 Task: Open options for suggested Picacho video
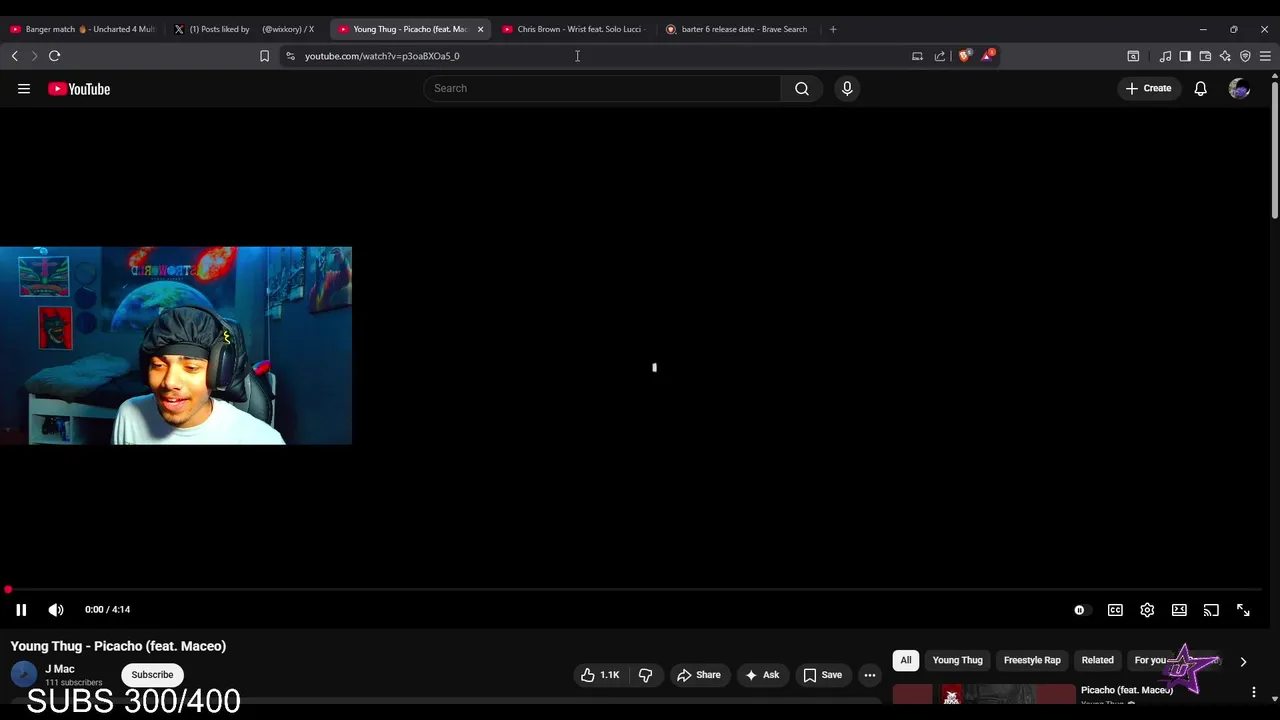tap(1254, 692)
